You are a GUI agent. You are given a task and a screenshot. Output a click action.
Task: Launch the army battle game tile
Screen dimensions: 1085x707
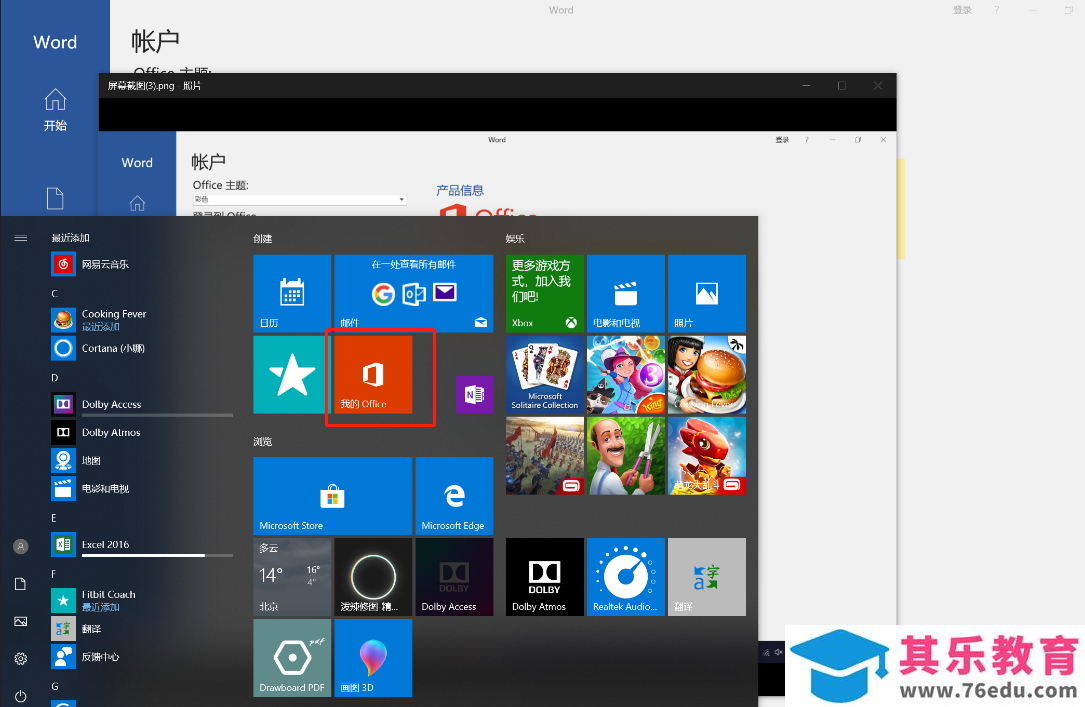tap(545, 455)
